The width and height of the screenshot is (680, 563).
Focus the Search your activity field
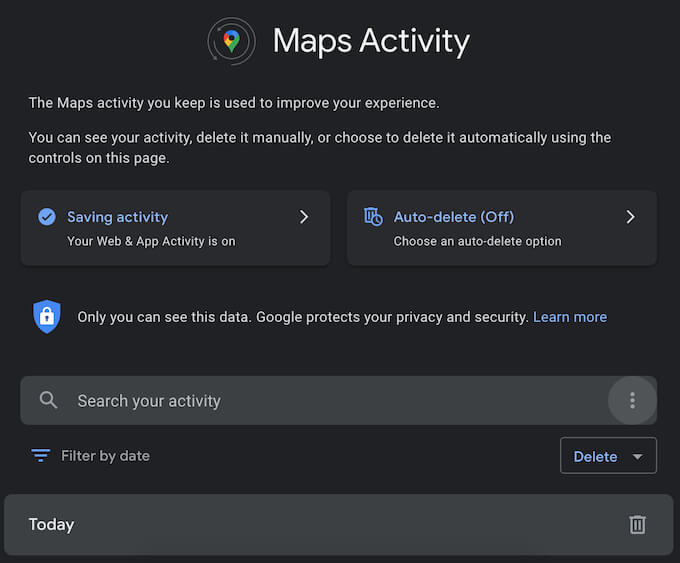pos(338,400)
